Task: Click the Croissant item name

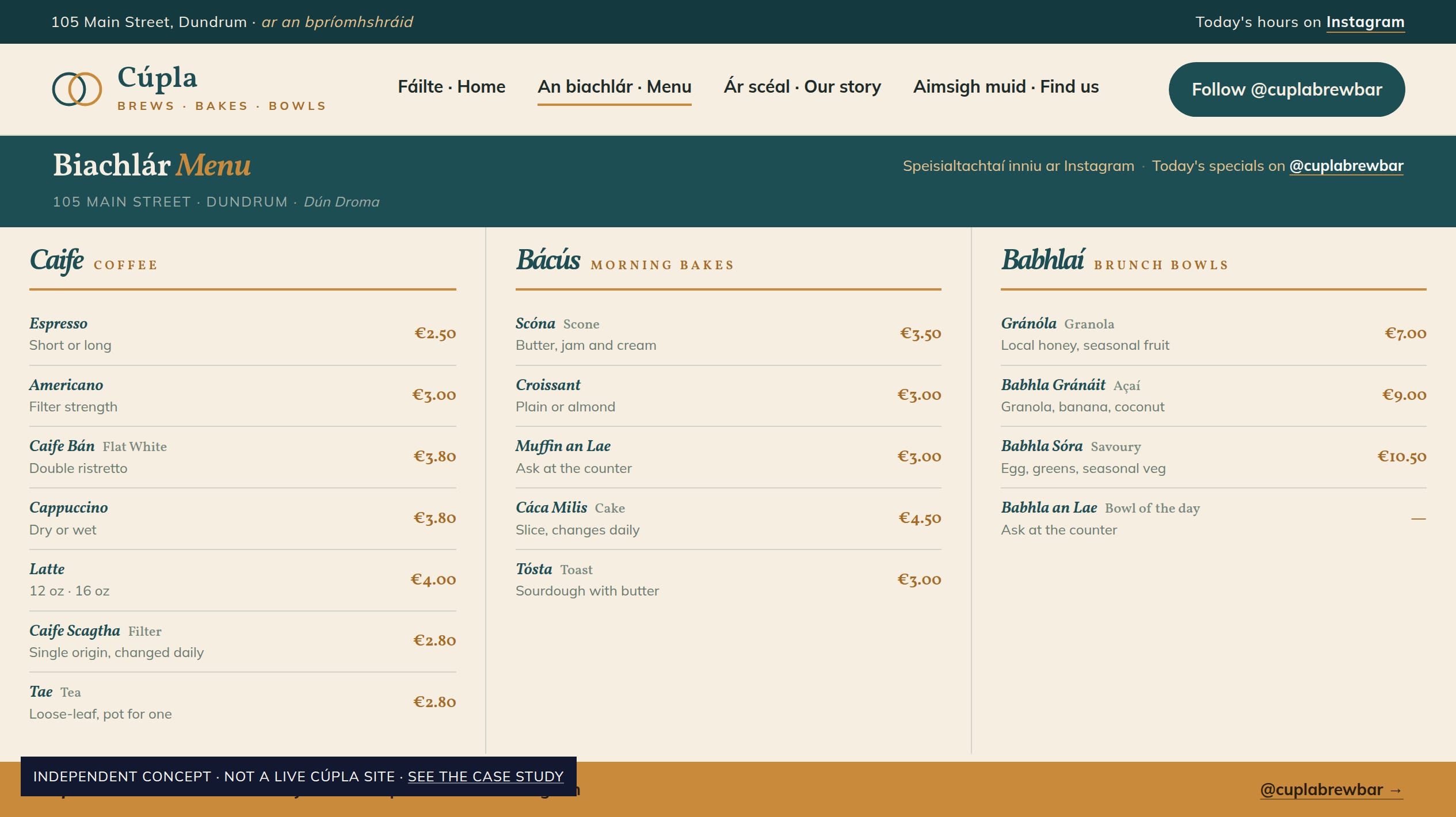Action: (548, 385)
